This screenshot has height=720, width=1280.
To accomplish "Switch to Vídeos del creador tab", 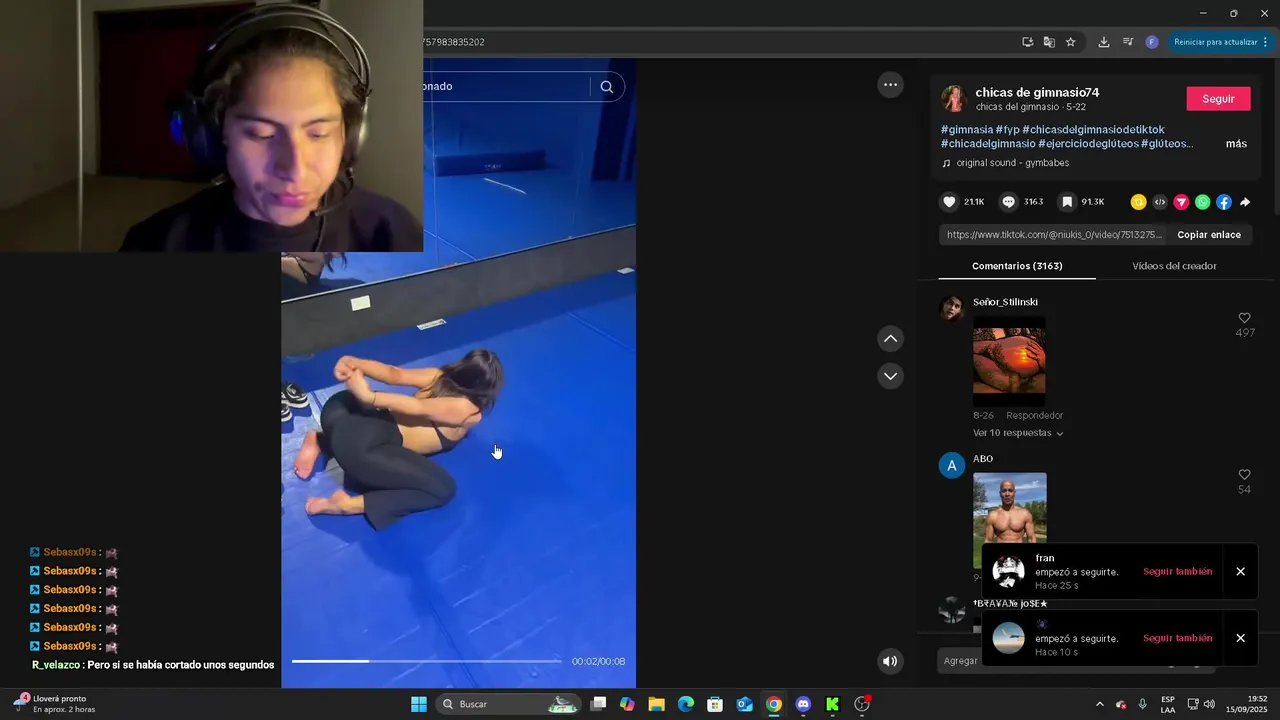I will [x=1174, y=266].
